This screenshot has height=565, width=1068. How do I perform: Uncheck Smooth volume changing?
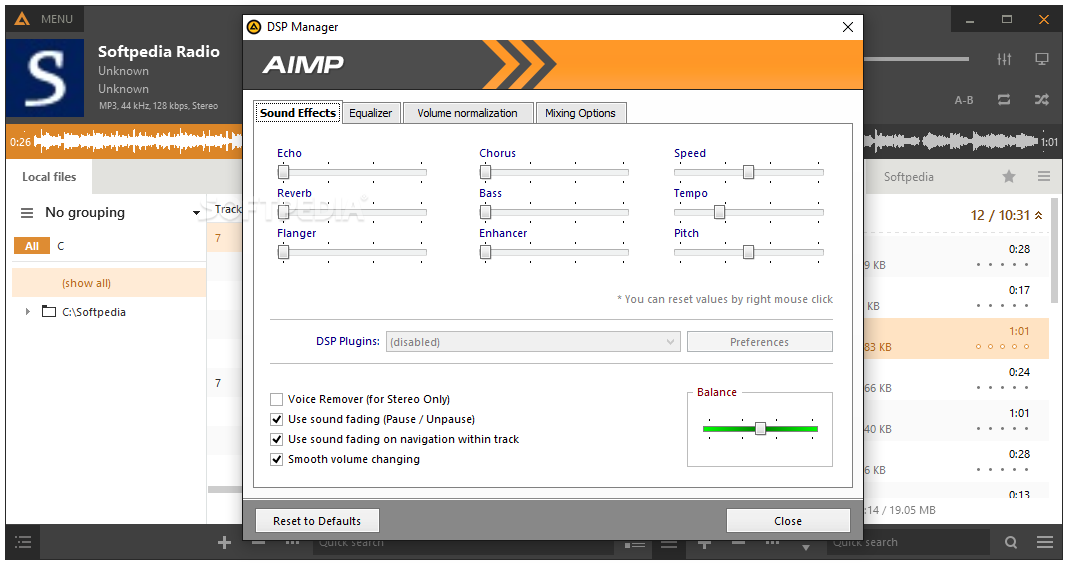277,459
